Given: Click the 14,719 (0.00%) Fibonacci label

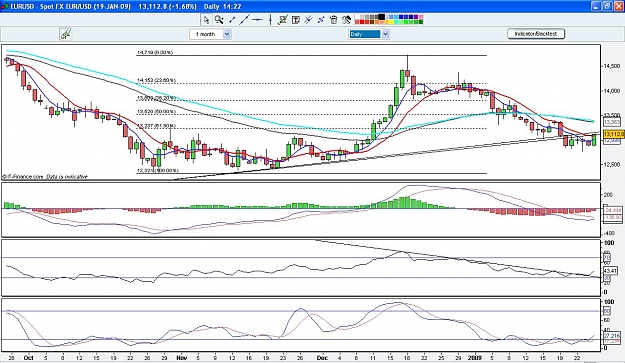Looking at the screenshot, I should (155, 52).
